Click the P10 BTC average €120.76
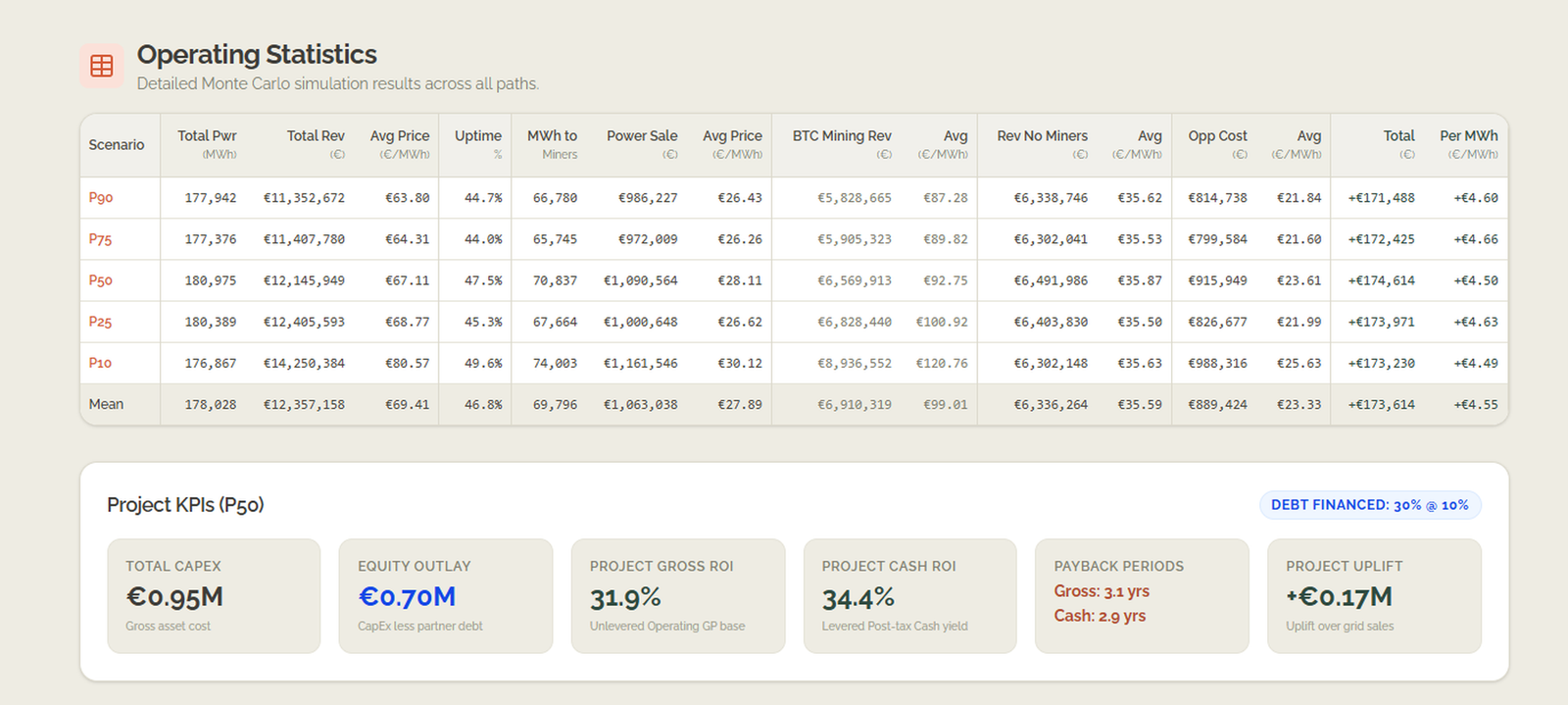 coord(942,363)
